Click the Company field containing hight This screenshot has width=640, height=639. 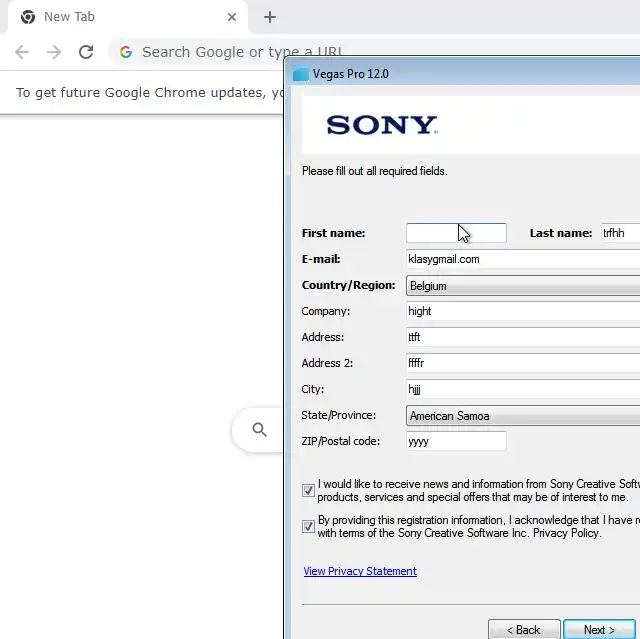click(x=523, y=311)
